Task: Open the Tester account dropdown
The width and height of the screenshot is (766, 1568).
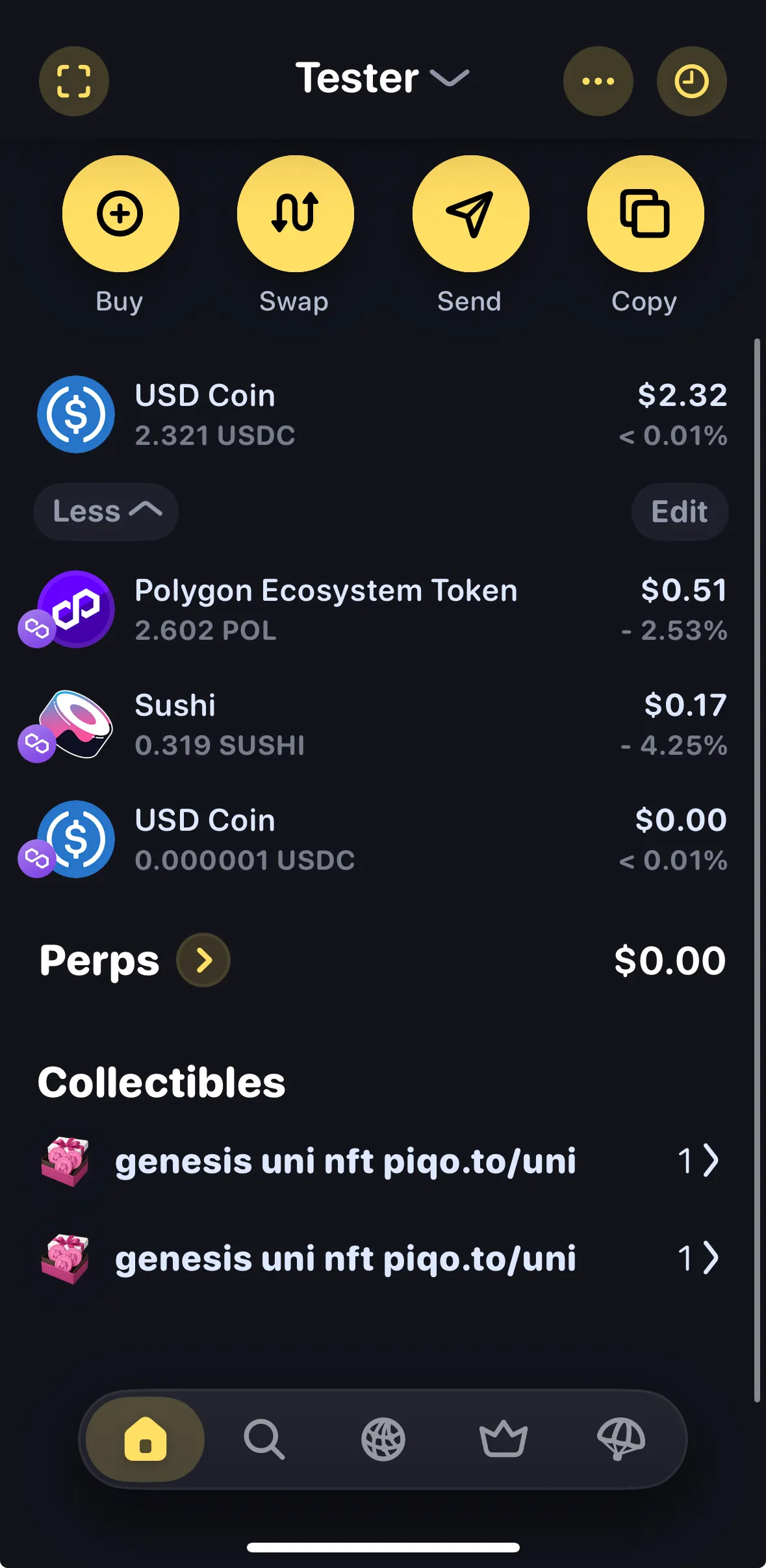Action: pyautogui.click(x=382, y=79)
